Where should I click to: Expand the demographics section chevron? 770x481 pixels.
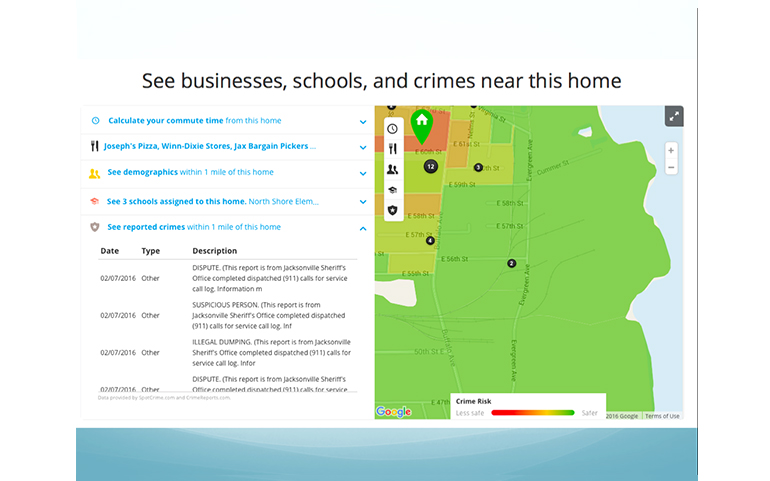point(363,174)
